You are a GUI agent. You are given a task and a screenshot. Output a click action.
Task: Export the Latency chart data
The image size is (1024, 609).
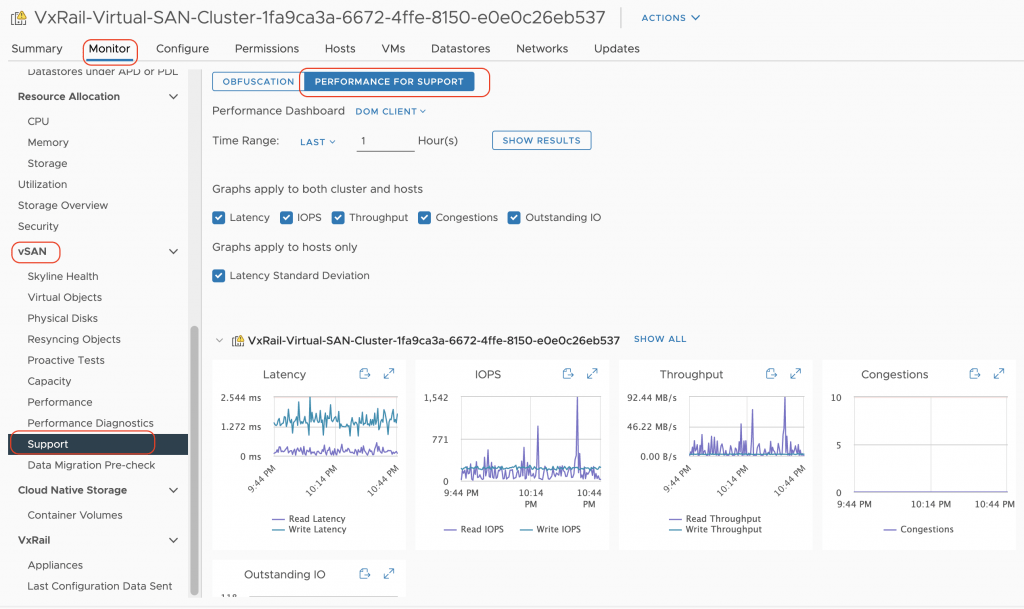365,374
